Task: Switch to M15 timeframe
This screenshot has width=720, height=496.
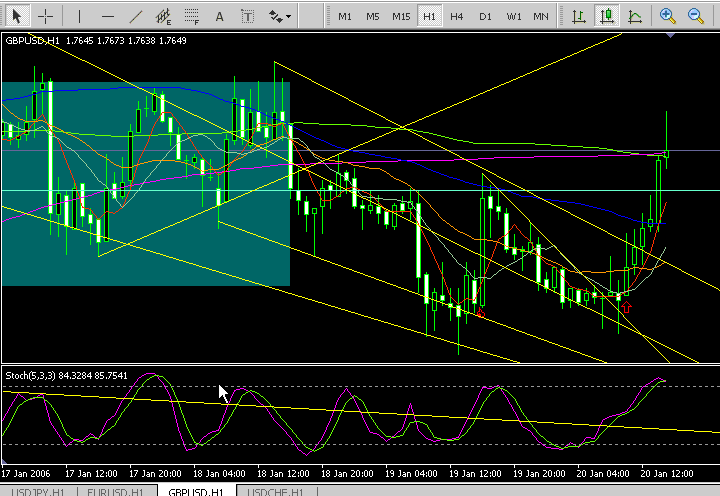Action: pos(401,17)
